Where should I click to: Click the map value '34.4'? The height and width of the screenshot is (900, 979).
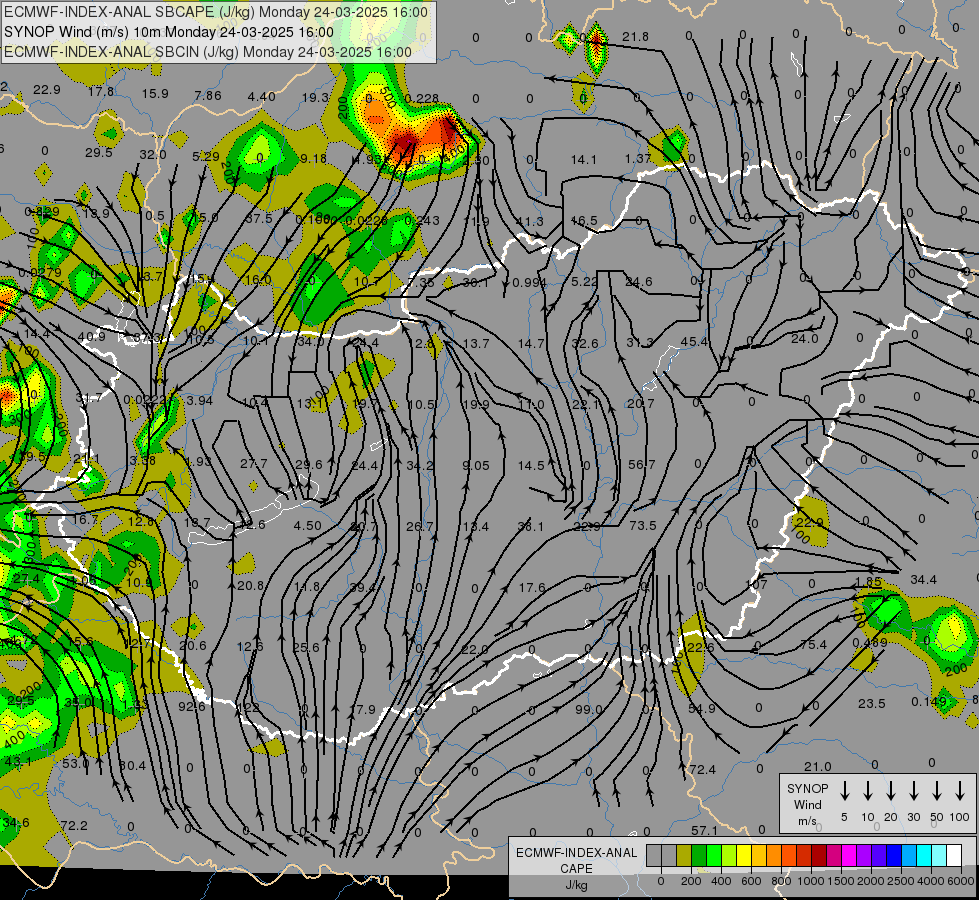pos(923,580)
